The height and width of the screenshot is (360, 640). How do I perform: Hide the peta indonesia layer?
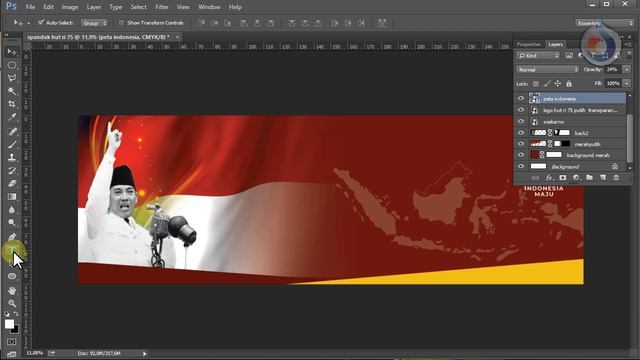point(521,98)
